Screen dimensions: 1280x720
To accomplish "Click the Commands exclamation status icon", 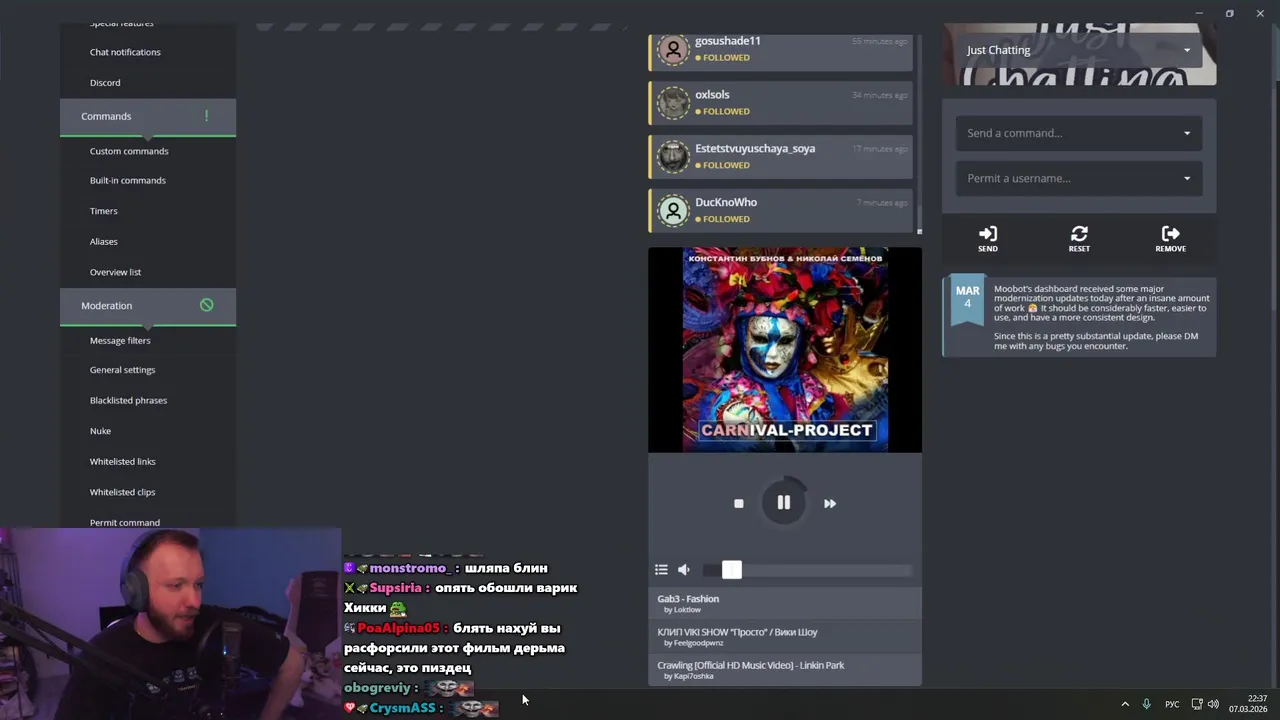I will [x=206, y=116].
